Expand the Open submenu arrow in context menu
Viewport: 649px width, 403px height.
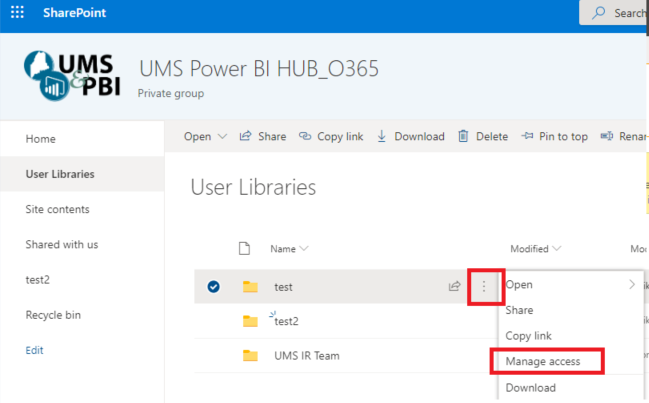pos(632,284)
